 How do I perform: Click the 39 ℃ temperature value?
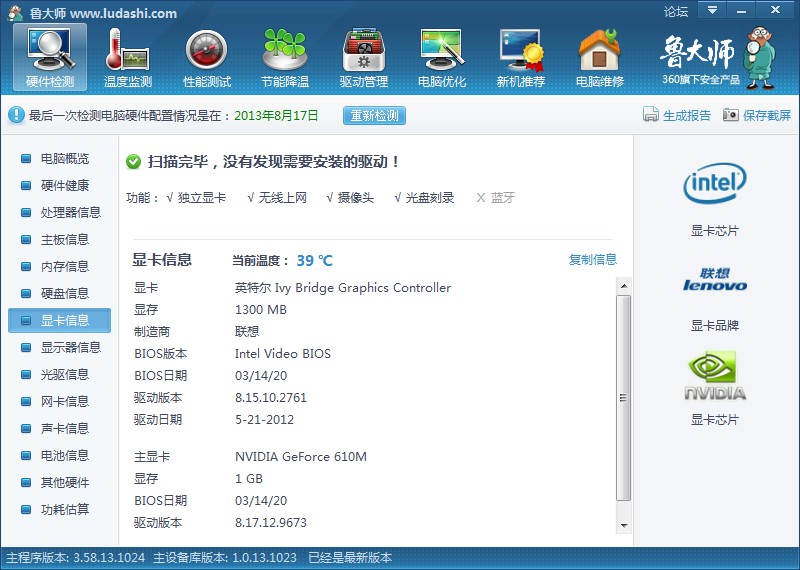[x=314, y=261]
